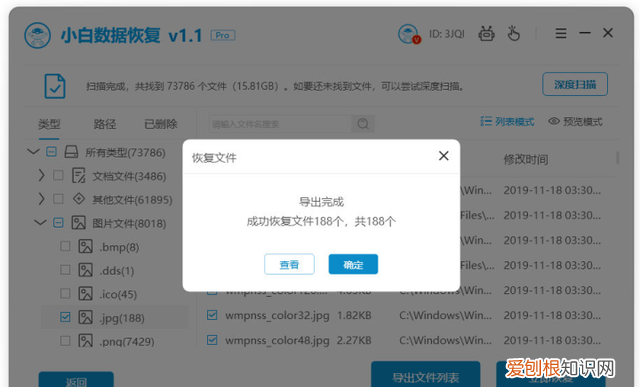Check the 其他文件(61895) checkbox

point(58,199)
